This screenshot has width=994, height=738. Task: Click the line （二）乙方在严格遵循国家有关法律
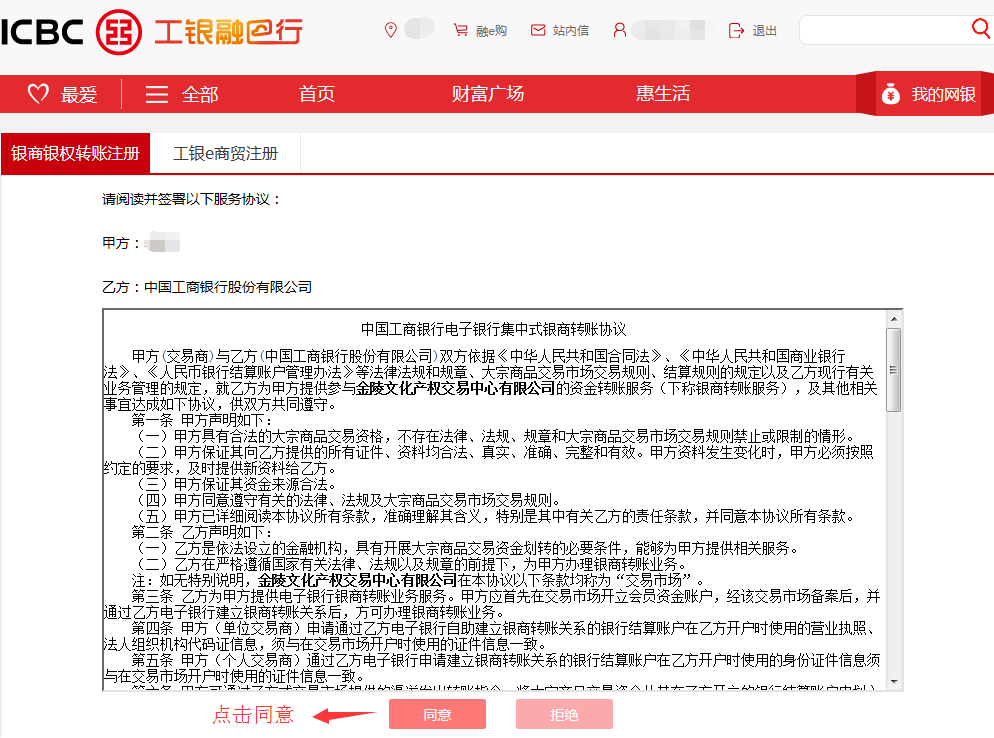point(412,564)
